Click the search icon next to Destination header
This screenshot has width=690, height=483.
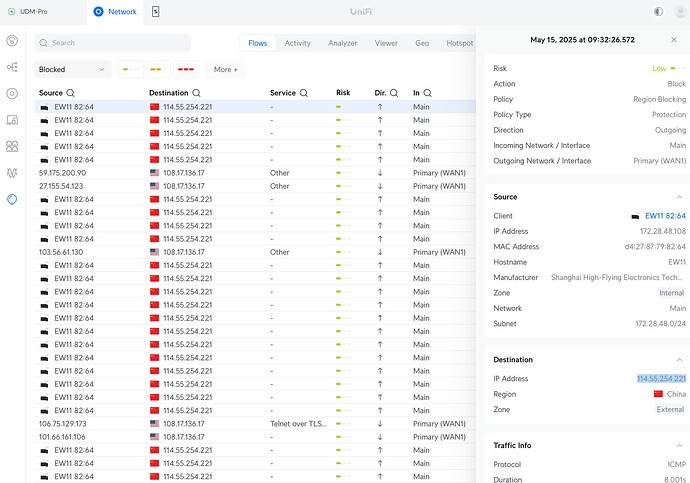(196, 93)
